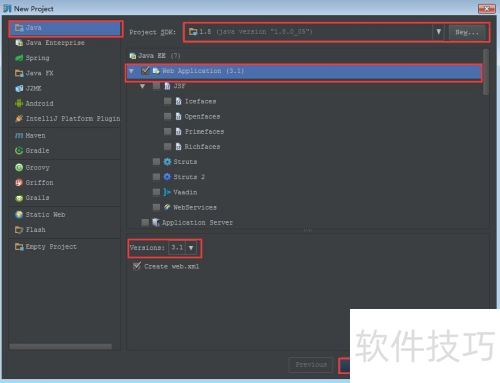This screenshot has width=500, height=383.
Task: Uncheck the Web Application checkbox
Action: [145, 71]
